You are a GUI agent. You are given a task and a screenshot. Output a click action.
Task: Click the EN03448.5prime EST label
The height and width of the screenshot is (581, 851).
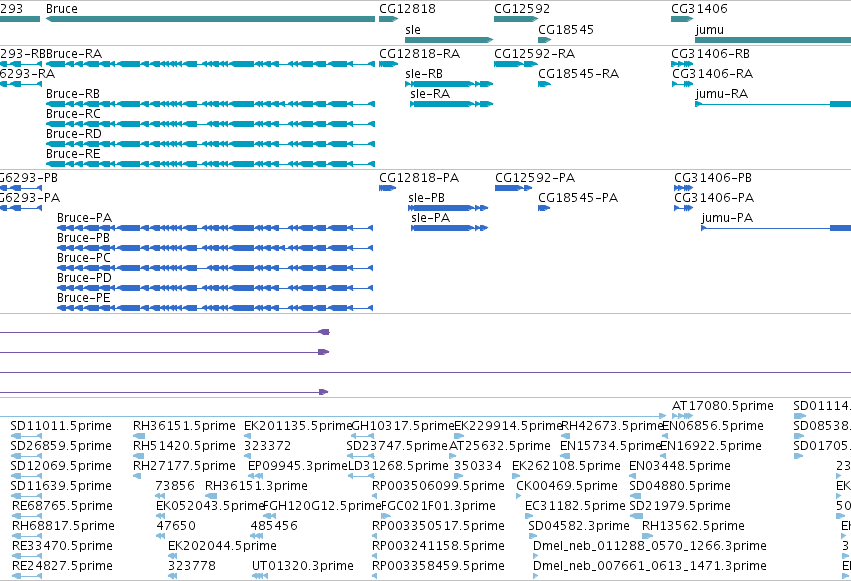coord(679,466)
